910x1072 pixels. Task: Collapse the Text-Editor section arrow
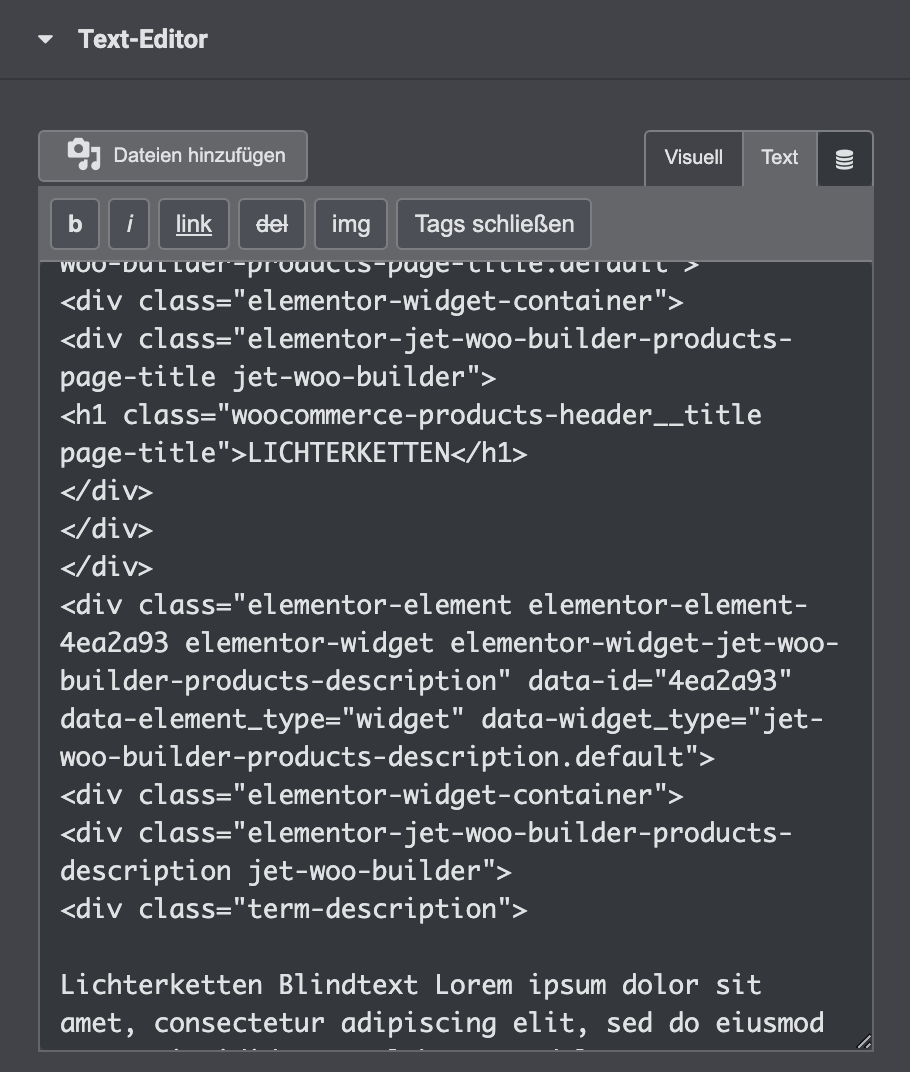point(46,40)
